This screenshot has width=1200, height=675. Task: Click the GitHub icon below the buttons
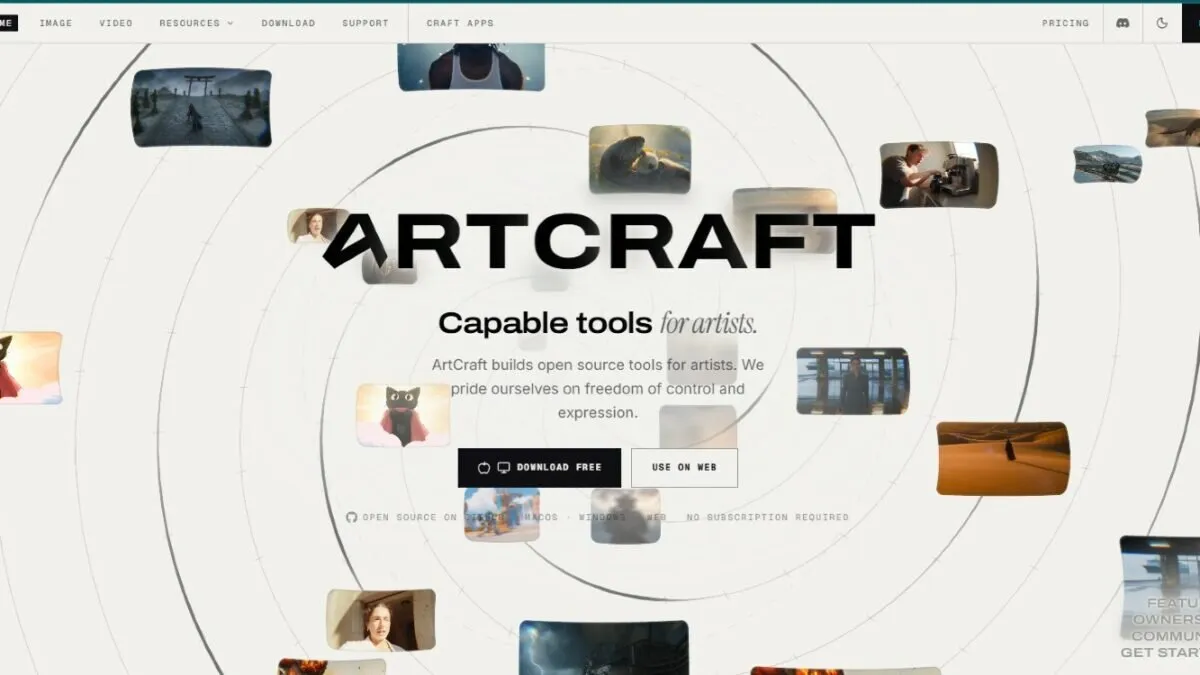[x=351, y=517]
